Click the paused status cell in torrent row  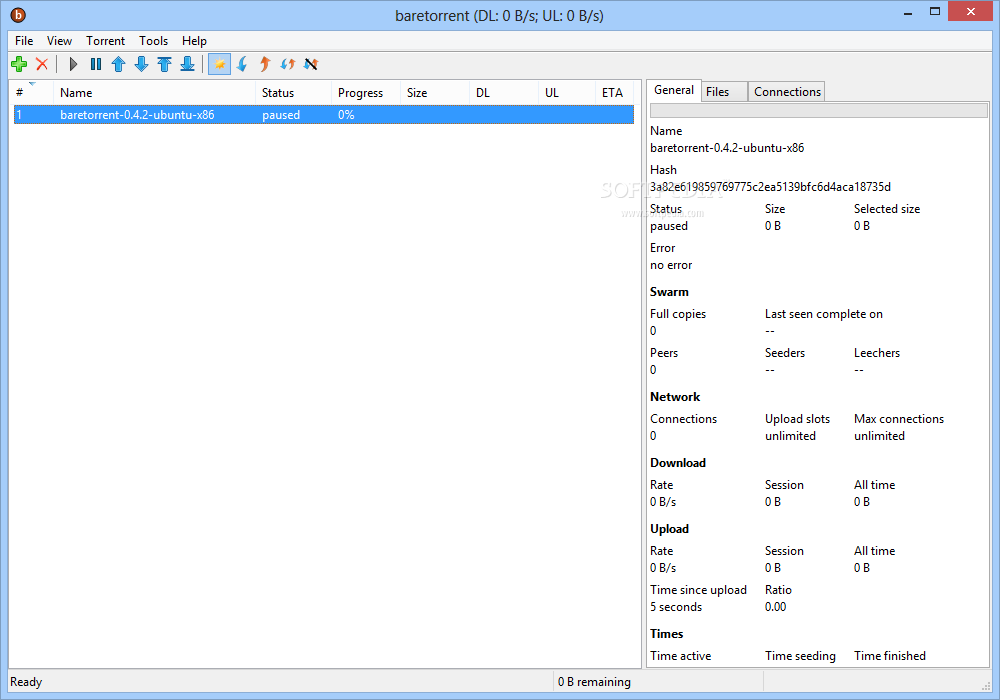click(281, 115)
